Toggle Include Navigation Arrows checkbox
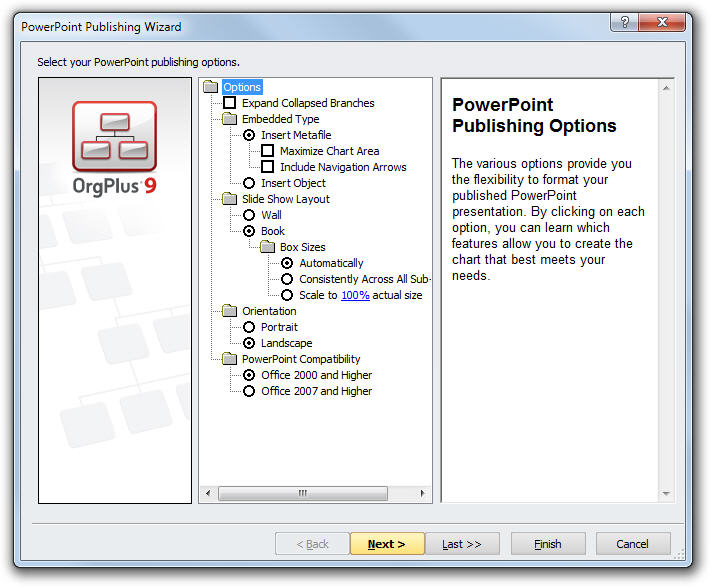The height and width of the screenshot is (587, 711). [268, 167]
